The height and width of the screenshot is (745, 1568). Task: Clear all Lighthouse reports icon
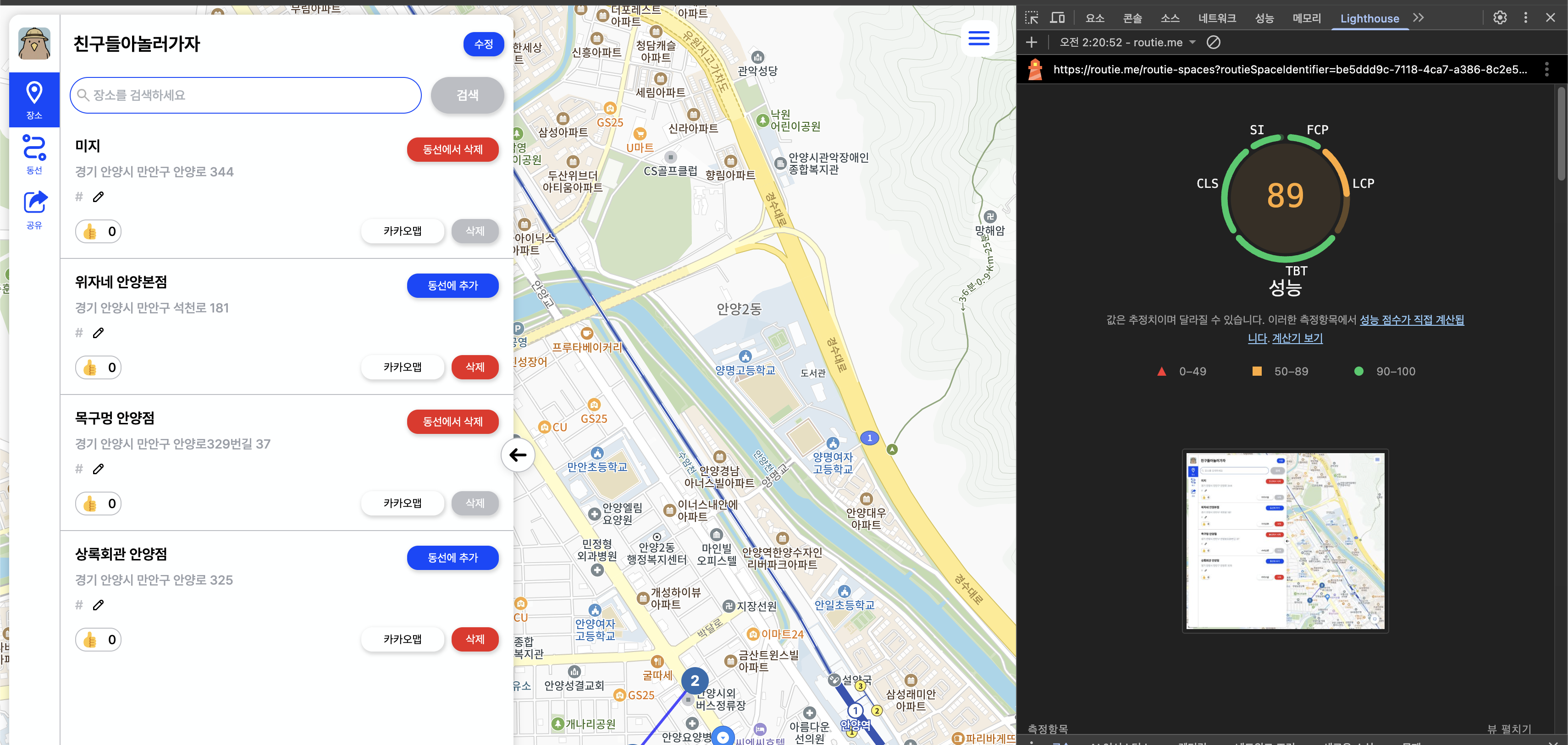(x=1213, y=42)
